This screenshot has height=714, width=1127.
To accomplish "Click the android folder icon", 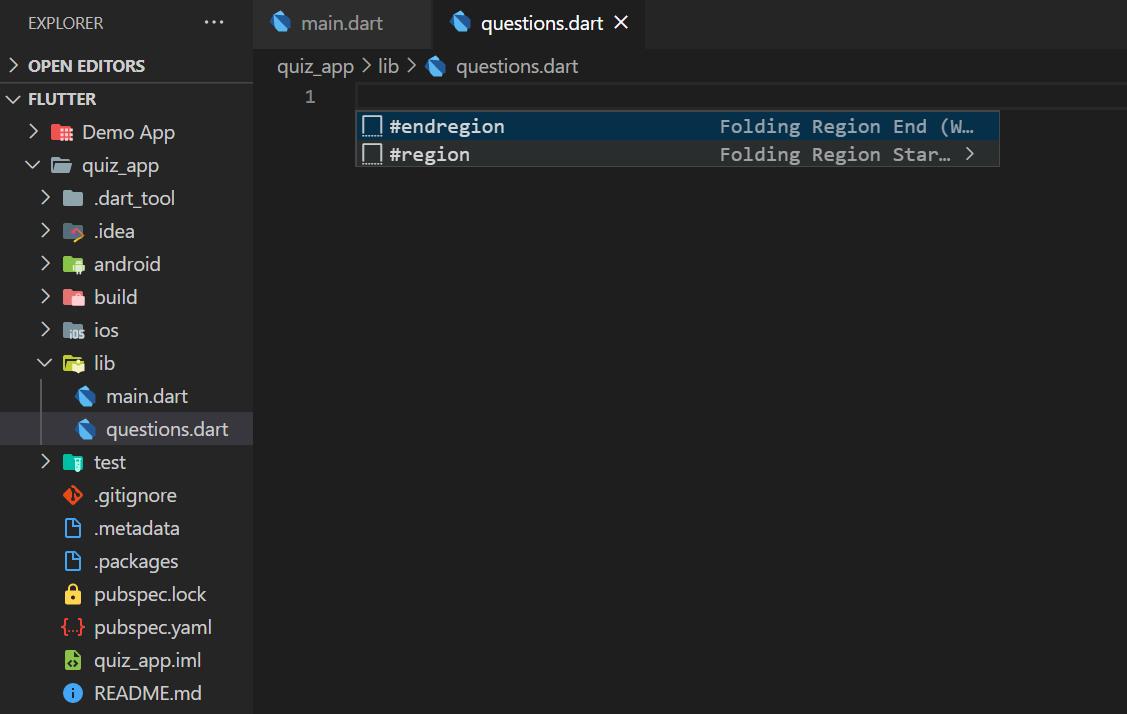I will [x=73, y=265].
